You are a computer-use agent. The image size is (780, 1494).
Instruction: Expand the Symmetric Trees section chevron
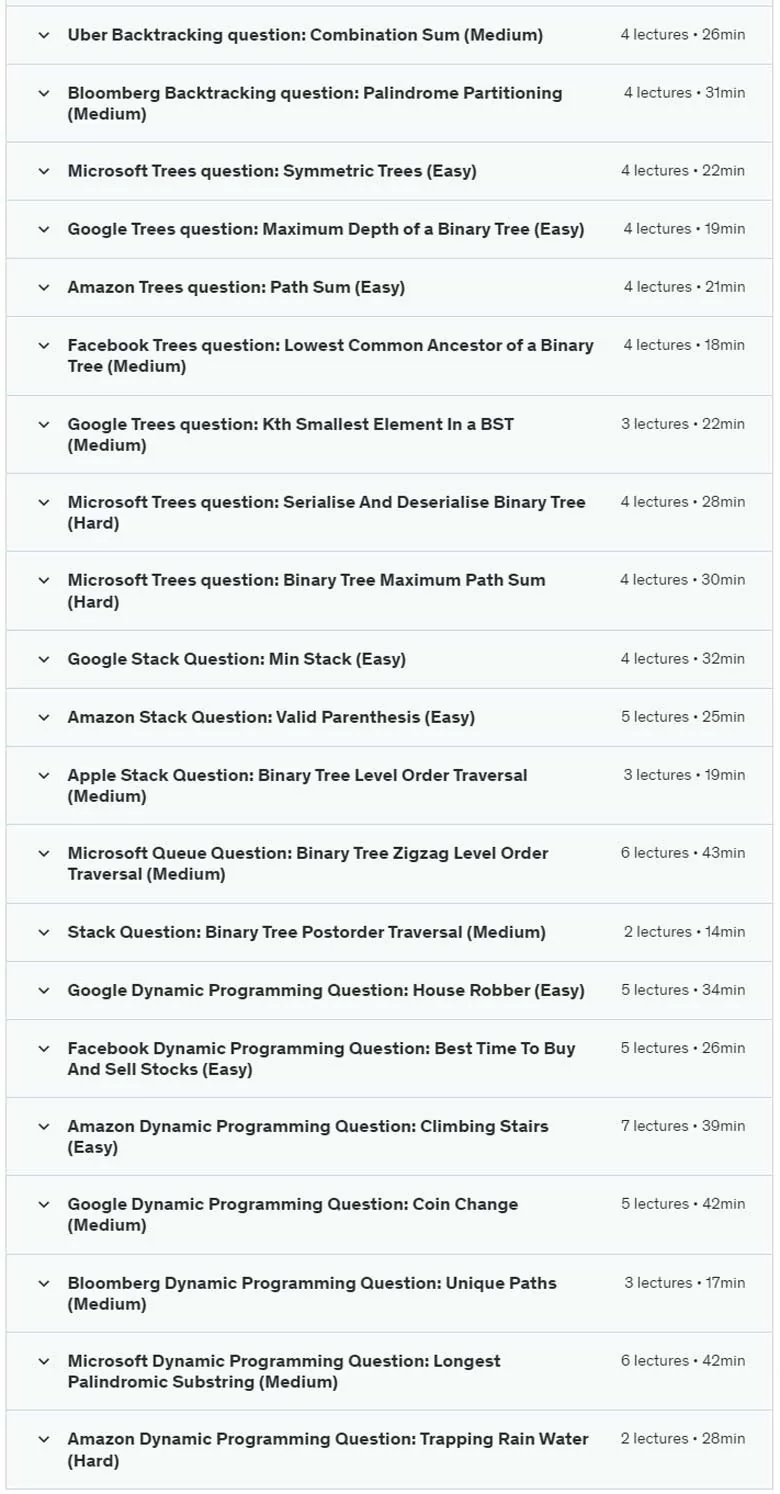click(x=43, y=171)
